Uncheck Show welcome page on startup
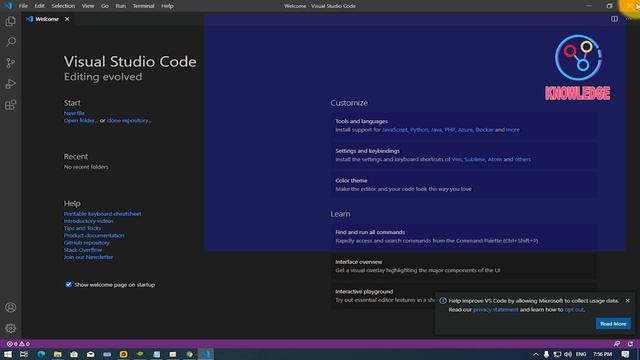Image resolution: width=640 pixels, height=360 pixels. pyautogui.click(x=68, y=284)
